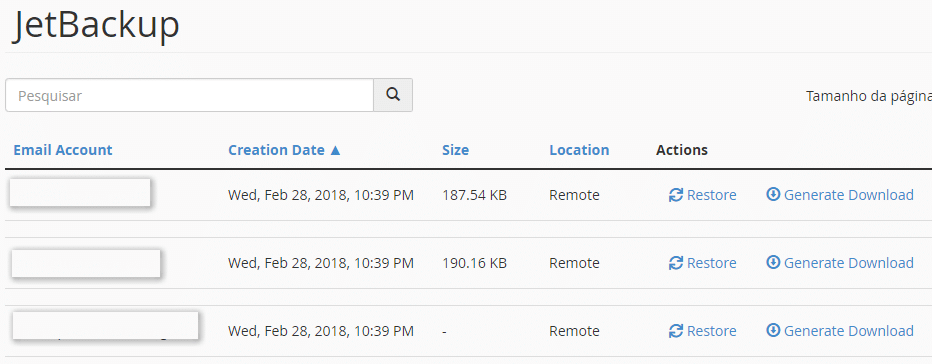
Task: Click the Restore link text in the second row
Action: click(x=711, y=263)
